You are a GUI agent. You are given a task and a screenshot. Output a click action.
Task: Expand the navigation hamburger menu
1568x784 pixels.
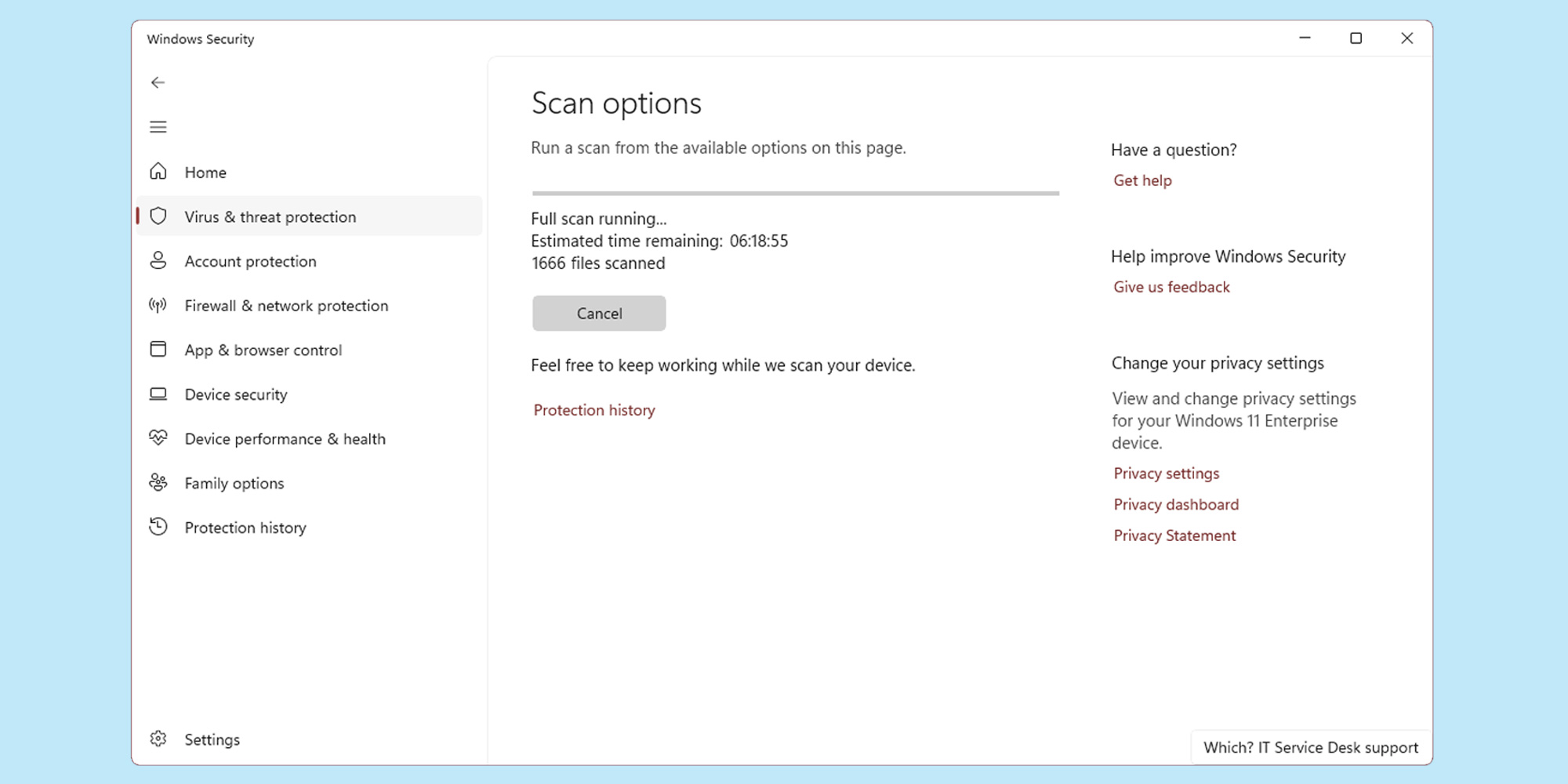click(x=158, y=126)
